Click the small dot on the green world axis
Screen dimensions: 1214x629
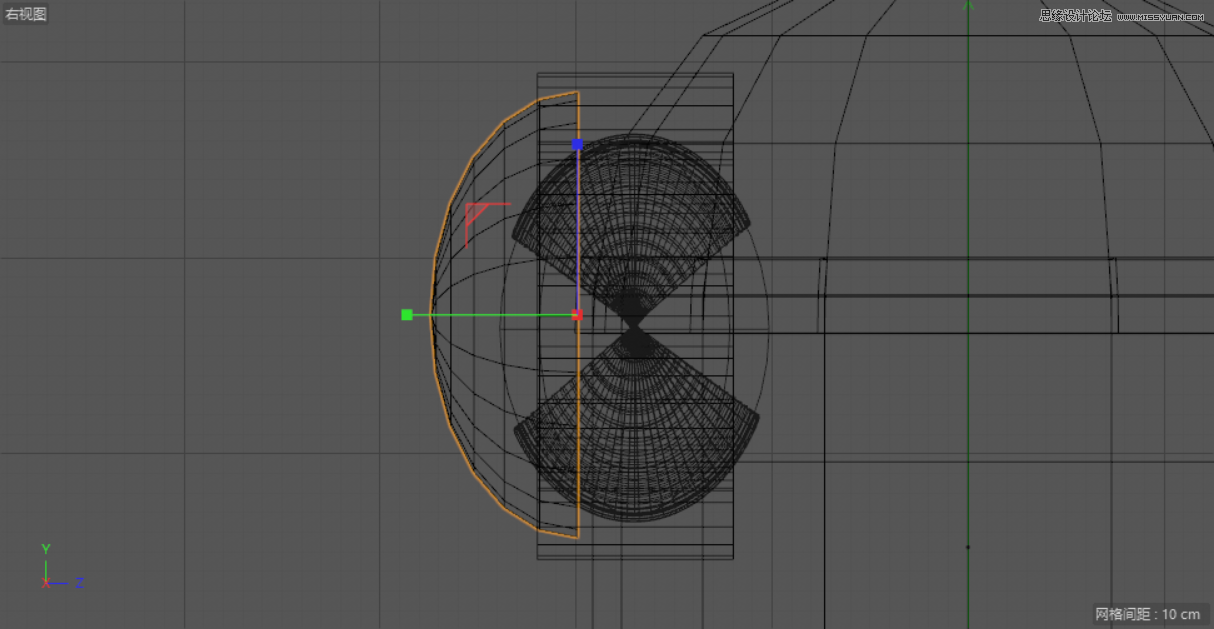click(968, 547)
